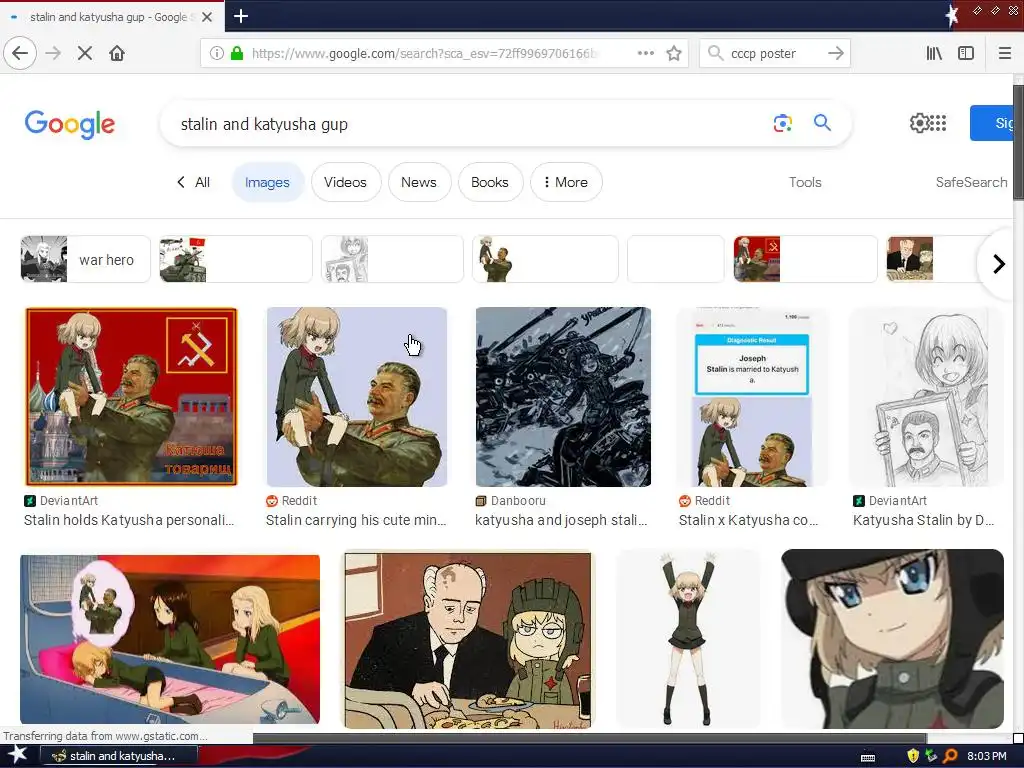Open the start menu star icon in taskbar
This screenshot has height=768, width=1024.
tap(18, 755)
